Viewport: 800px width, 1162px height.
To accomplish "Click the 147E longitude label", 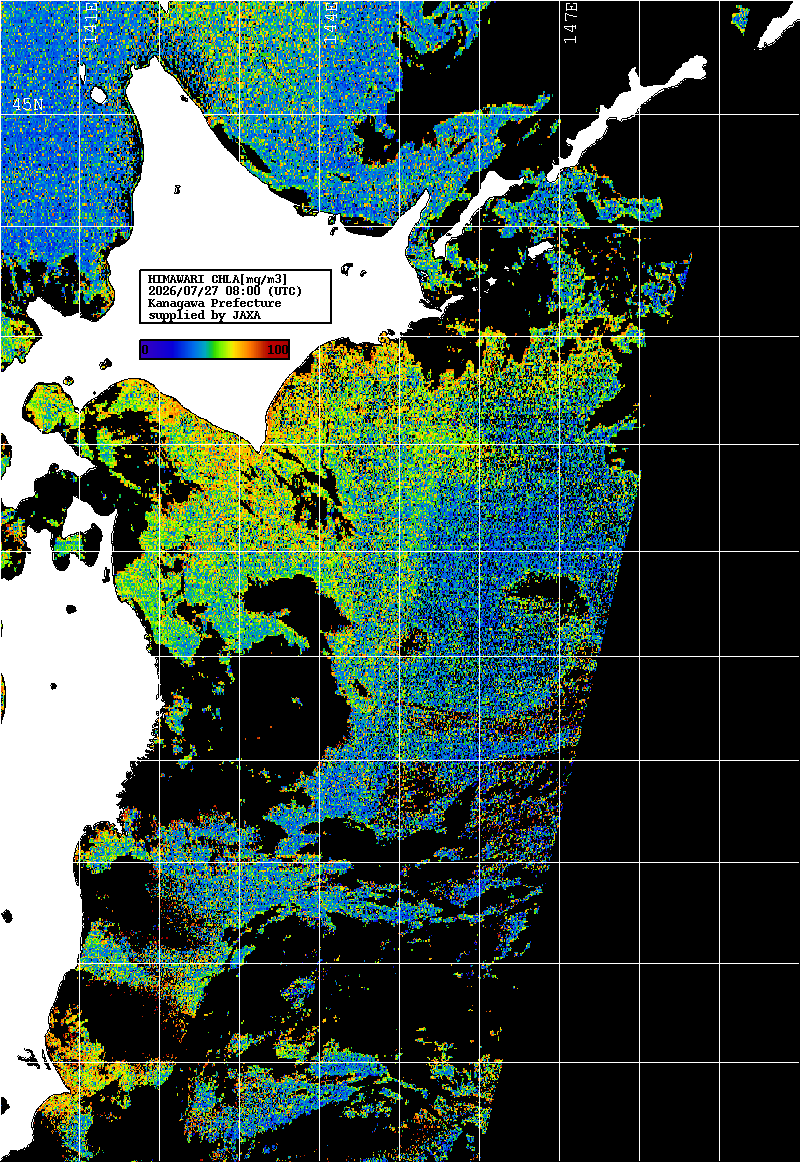I will [570, 23].
